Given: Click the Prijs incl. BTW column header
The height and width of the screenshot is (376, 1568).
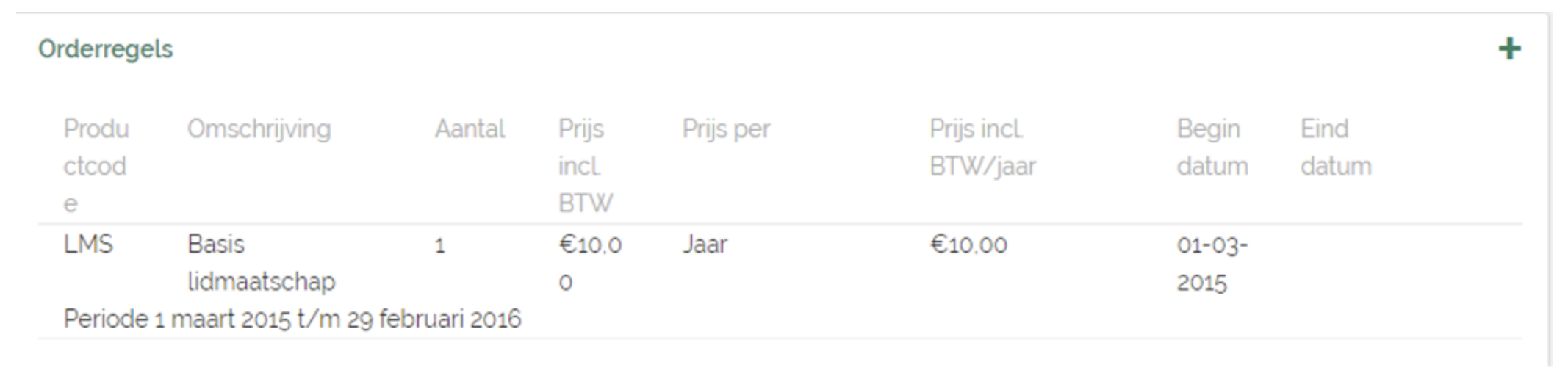Looking at the screenshot, I should click(585, 166).
